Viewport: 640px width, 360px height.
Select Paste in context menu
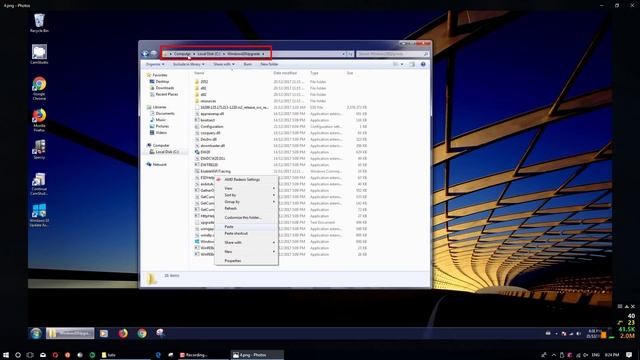(x=247, y=227)
